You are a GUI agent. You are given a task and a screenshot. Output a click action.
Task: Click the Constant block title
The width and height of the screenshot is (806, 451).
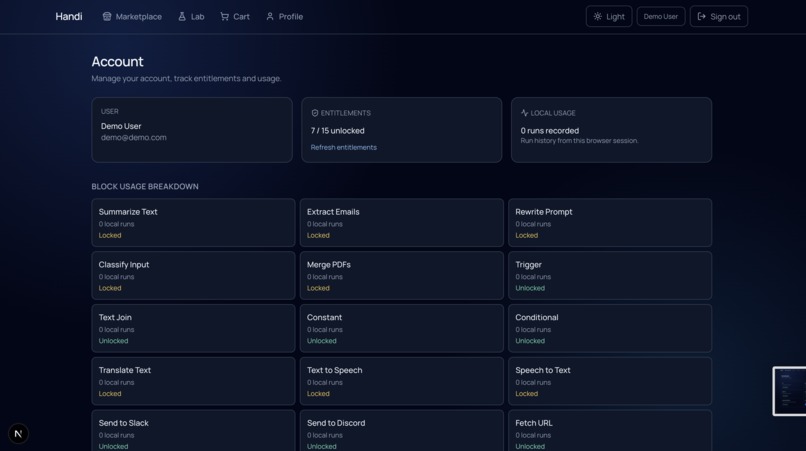coord(324,317)
